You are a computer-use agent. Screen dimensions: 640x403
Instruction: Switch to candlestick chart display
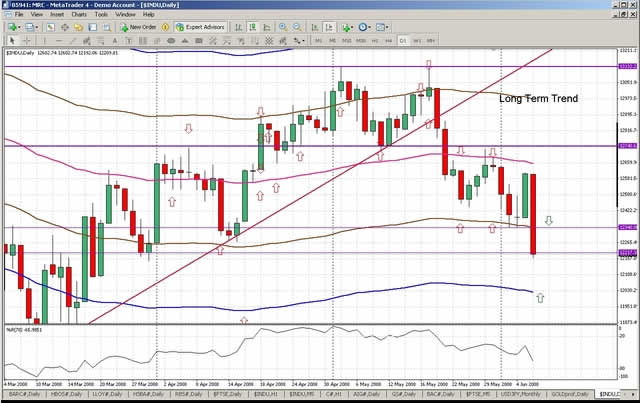(253, 27)
